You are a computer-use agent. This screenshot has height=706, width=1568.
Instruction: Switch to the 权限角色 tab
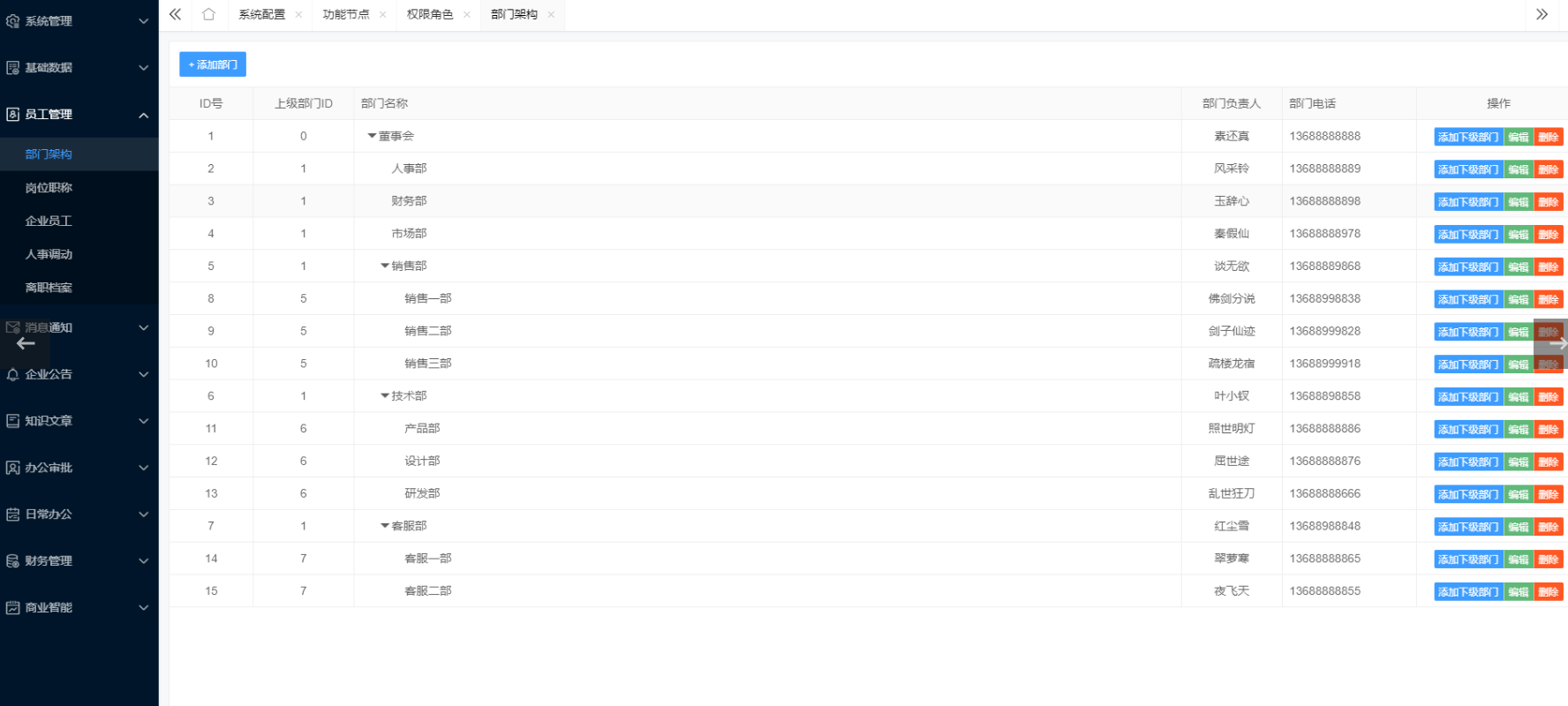429,15
